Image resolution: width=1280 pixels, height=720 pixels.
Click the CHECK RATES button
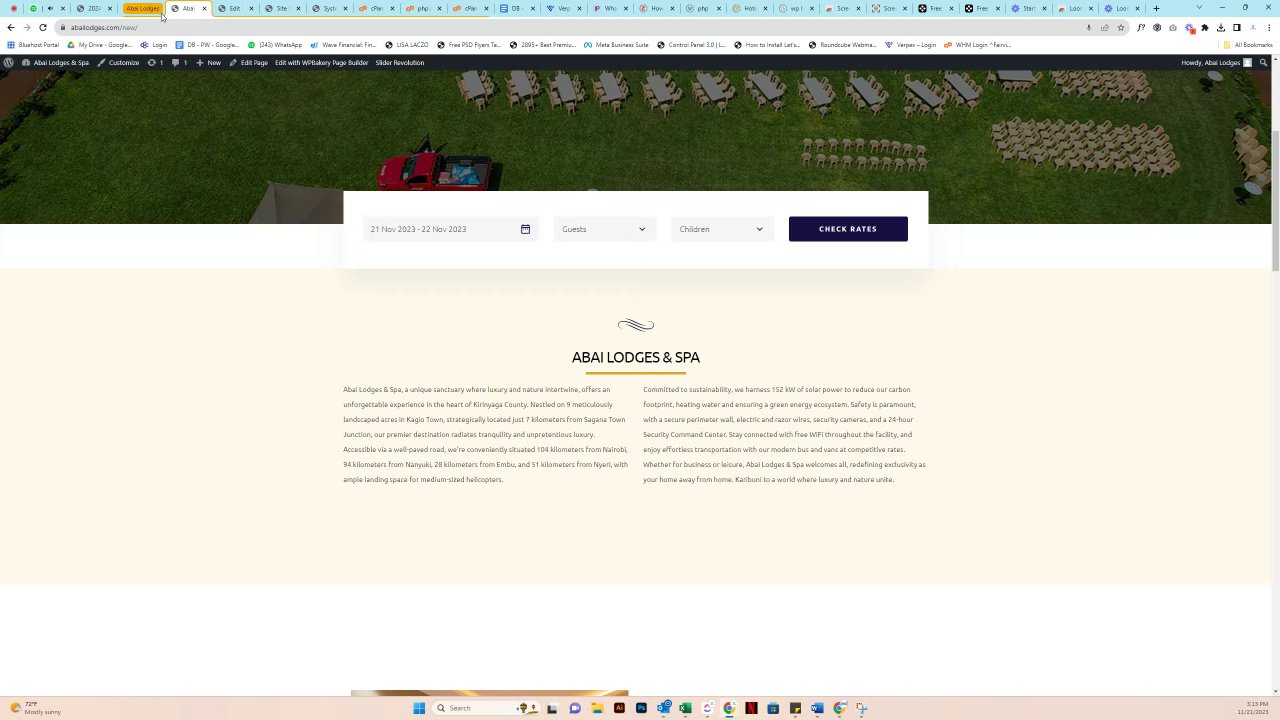click(x=848, y=229)
